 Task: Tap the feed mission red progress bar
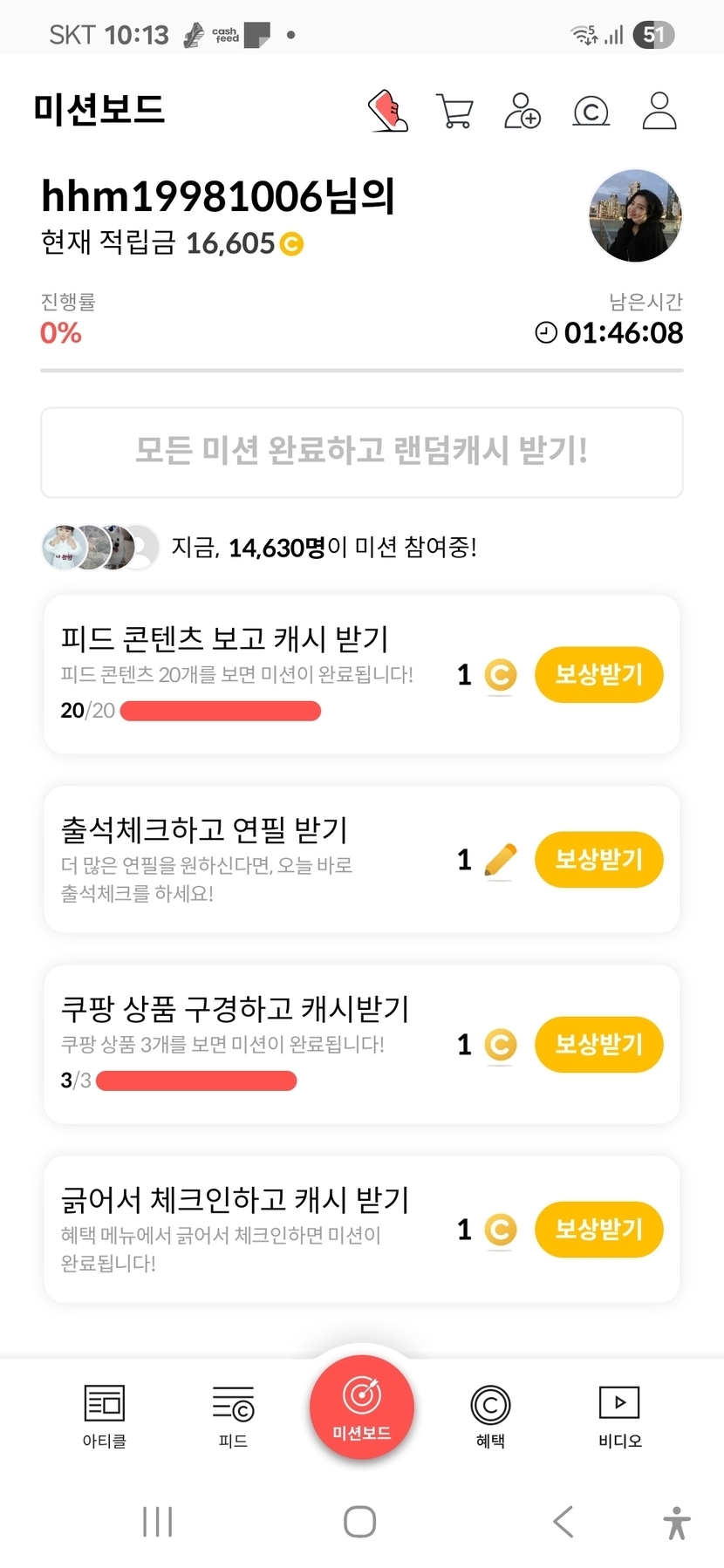click(220, 711)
